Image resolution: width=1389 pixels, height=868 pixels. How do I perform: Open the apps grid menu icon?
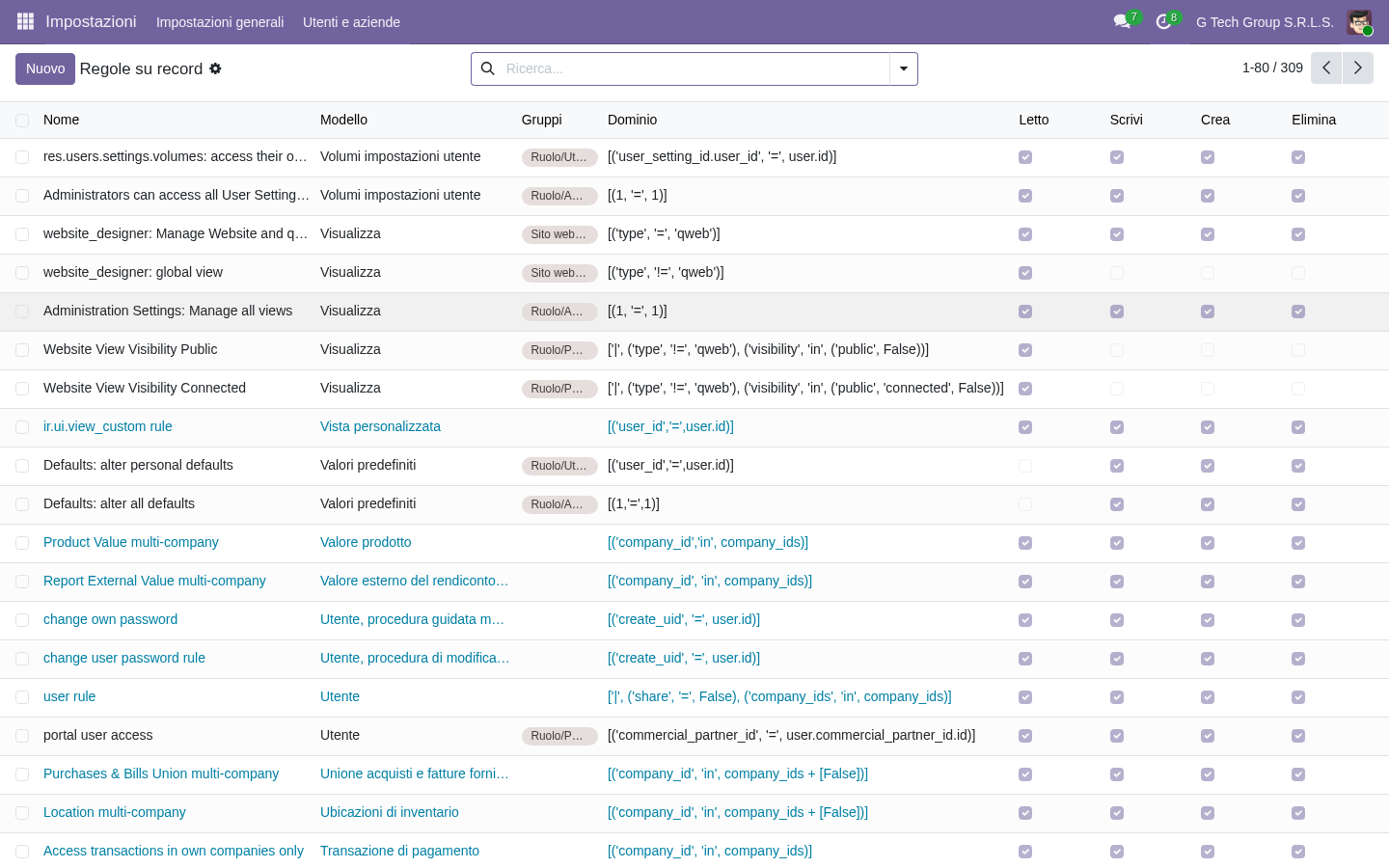(25, 21)
